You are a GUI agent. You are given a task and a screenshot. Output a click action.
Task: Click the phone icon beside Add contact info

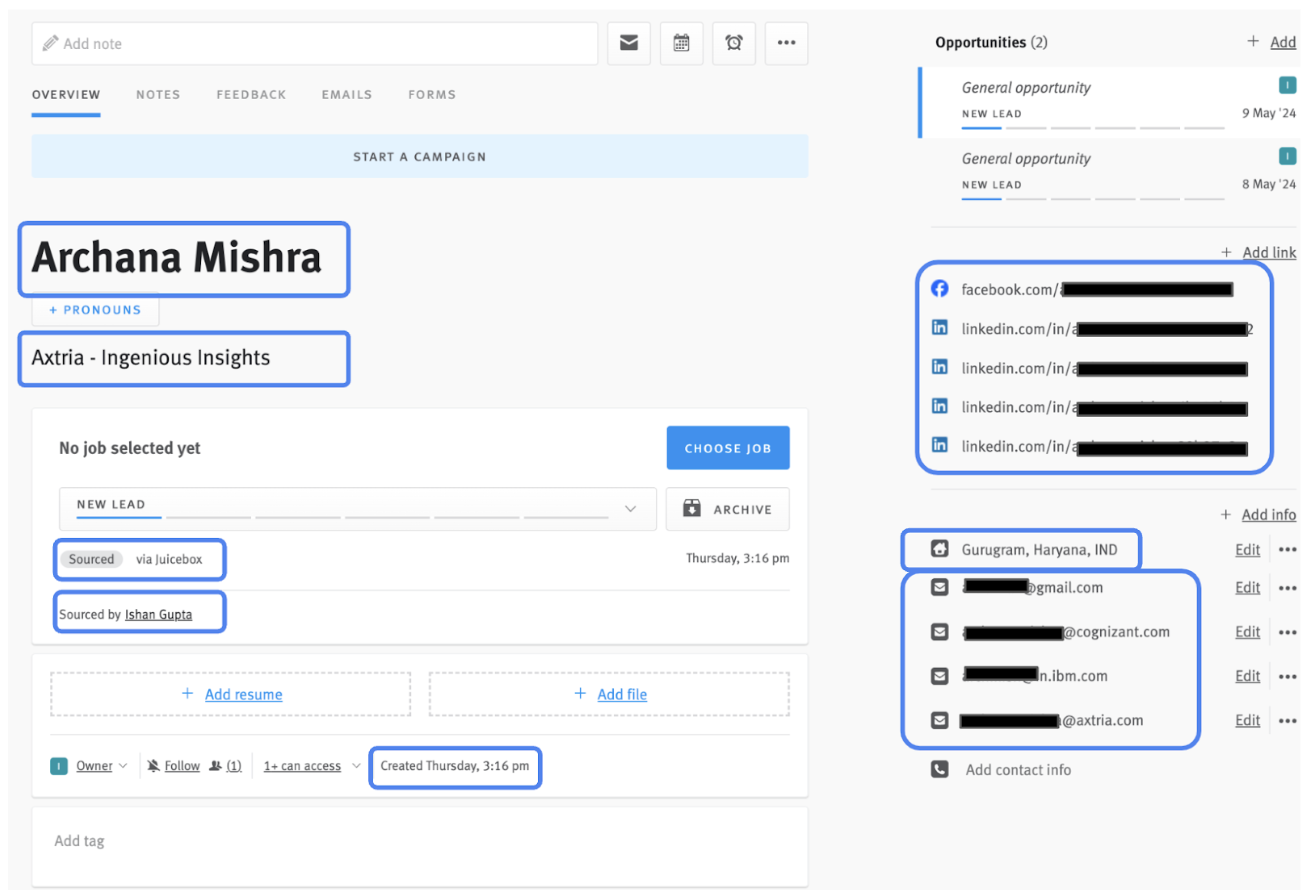pos(939,770)
